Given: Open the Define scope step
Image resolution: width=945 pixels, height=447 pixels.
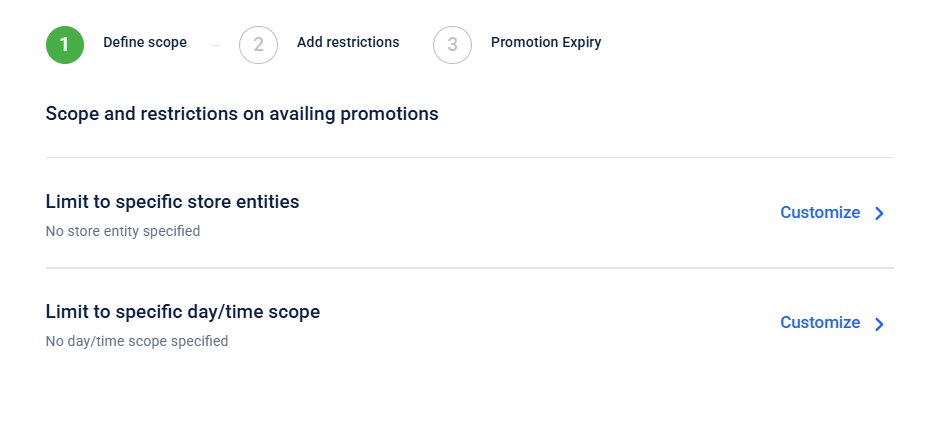Looking at the screenshot, I should [145, 42].
